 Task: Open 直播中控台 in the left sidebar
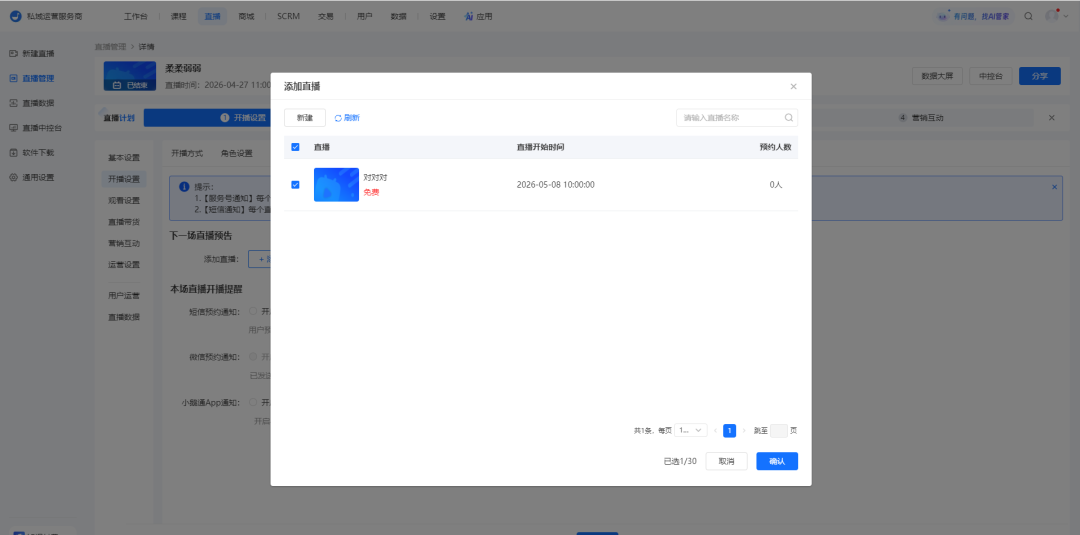click(x=42, y=128)
